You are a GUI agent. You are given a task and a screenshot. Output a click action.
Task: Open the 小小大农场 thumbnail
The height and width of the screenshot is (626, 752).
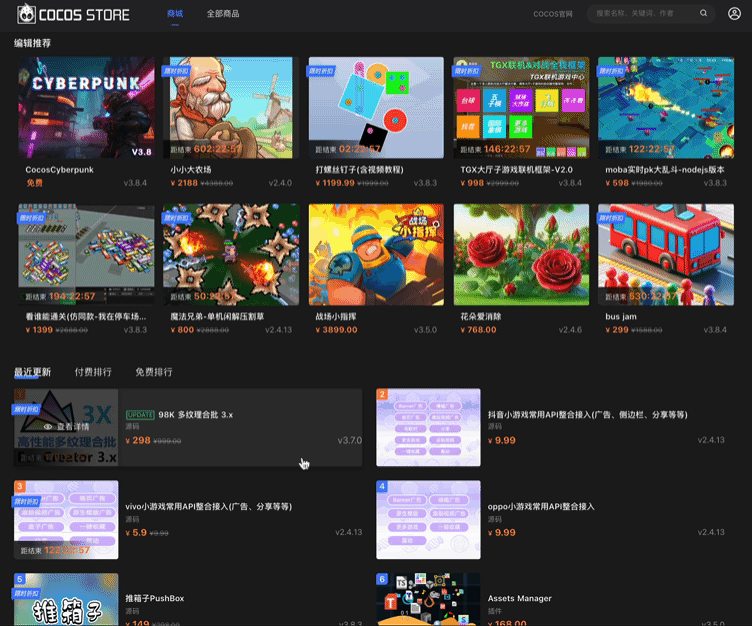tap(231, 107)
